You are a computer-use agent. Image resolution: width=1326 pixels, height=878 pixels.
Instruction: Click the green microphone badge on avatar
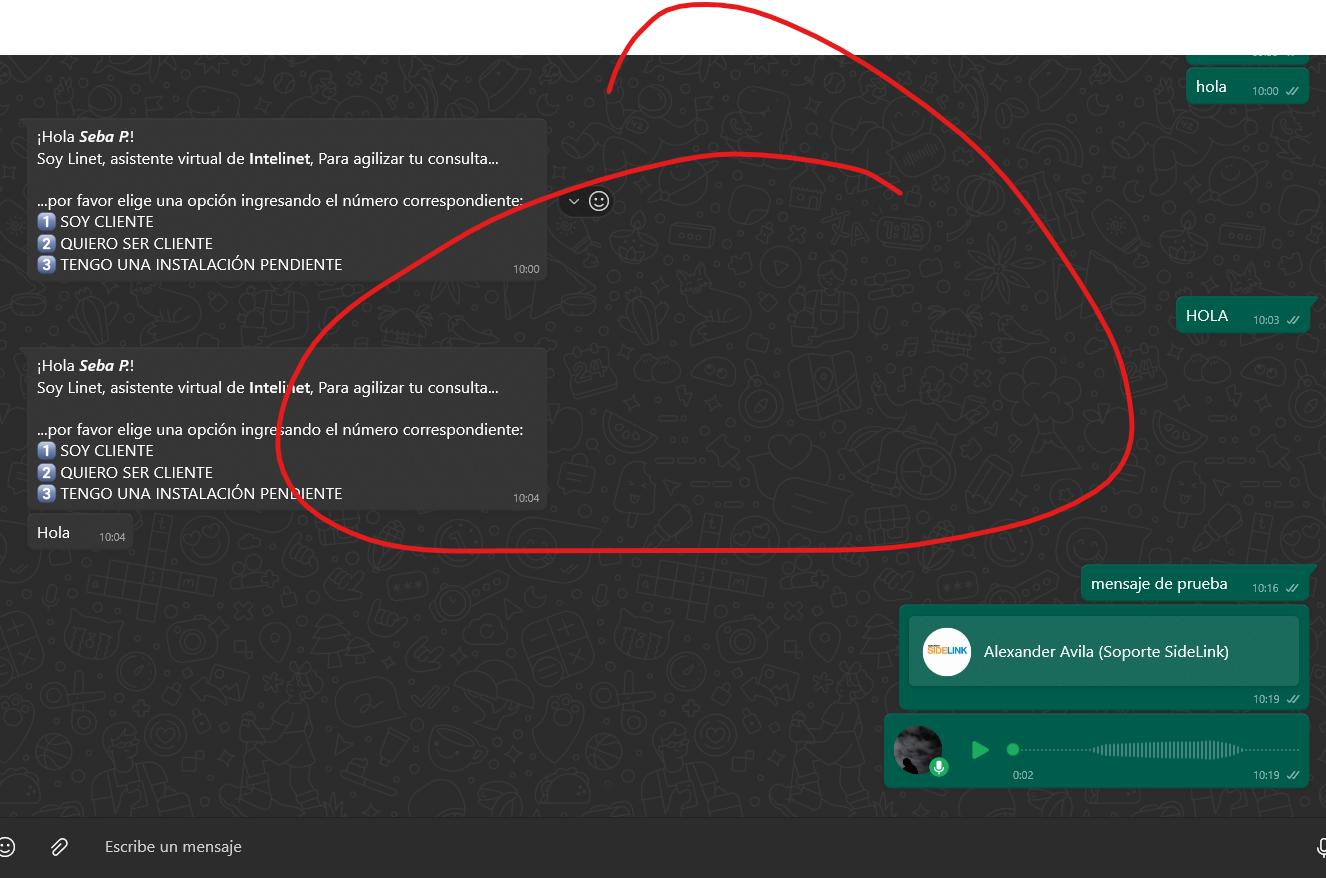[939, 767]
